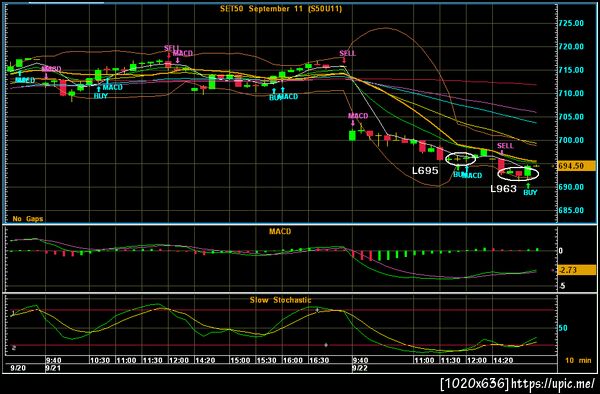Click the 715.00 price axis label
This screenshot has width=600, height=394.
click(x=571, y=70)
